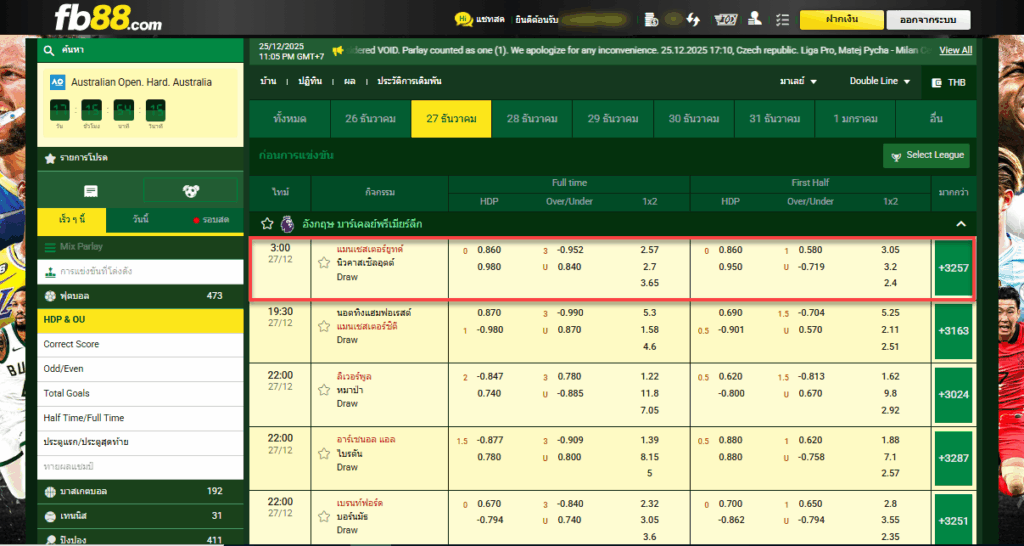This screenshot has height=546, width=1024.
Task: Click the Mix Parlay menu icon
Action: [50, 247]
